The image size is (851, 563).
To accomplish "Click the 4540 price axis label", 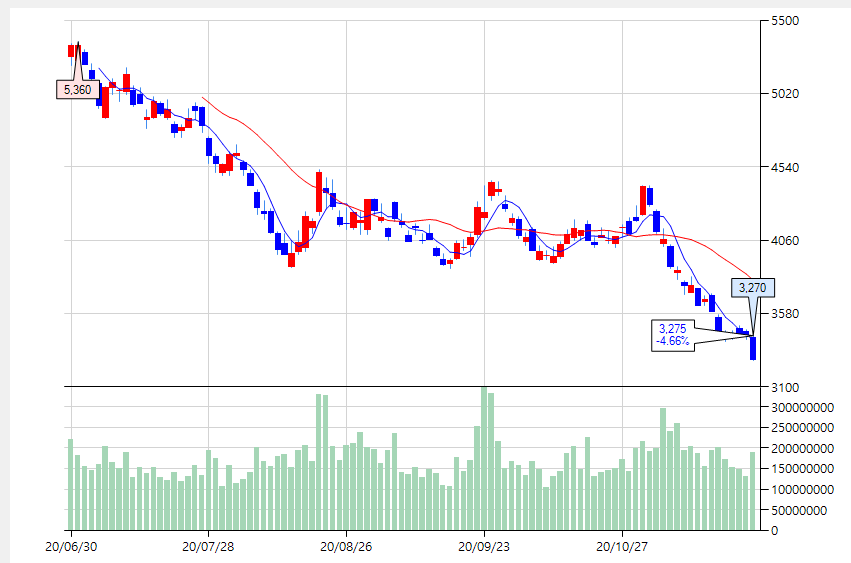I will [785, 168].
